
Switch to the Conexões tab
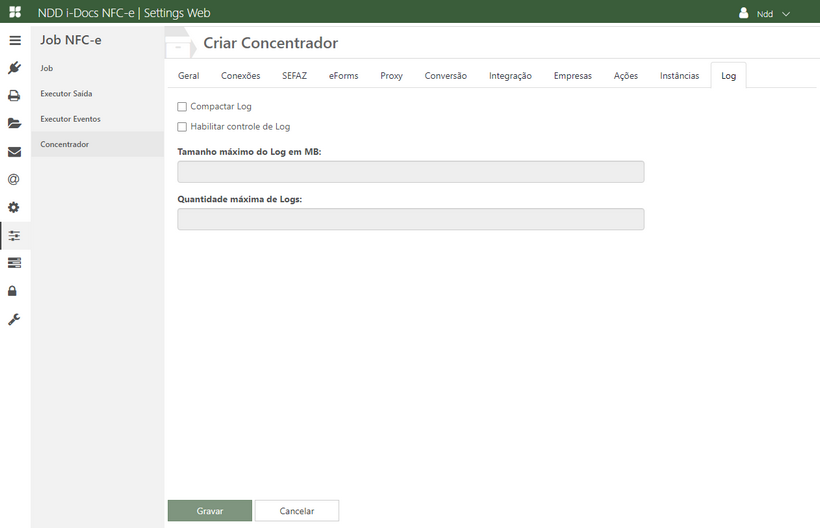241,76
